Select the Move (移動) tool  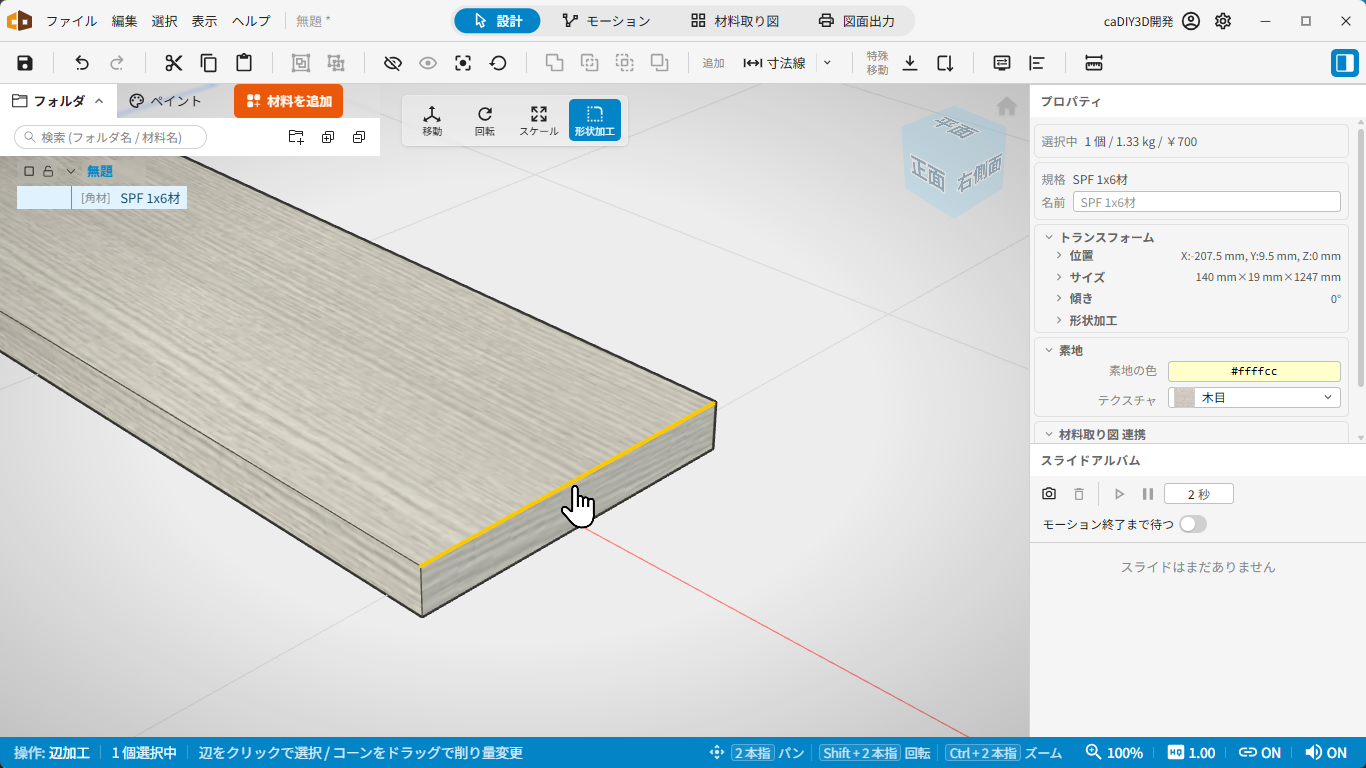pos(432,120)
